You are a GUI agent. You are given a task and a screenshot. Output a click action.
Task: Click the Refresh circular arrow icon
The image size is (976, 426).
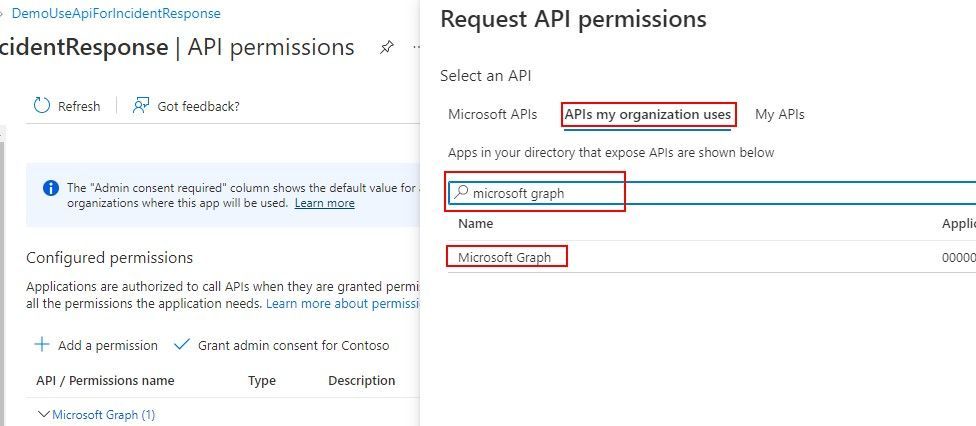click(x=42, y=106)
